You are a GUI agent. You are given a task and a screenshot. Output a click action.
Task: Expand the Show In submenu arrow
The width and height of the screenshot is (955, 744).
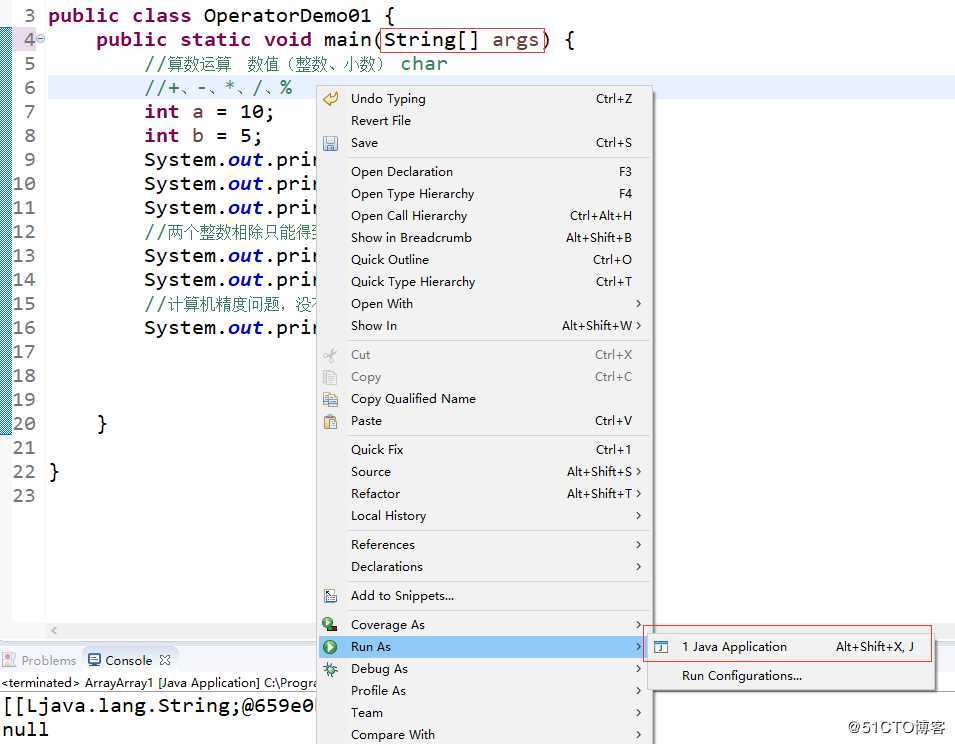tap(638, 326)
